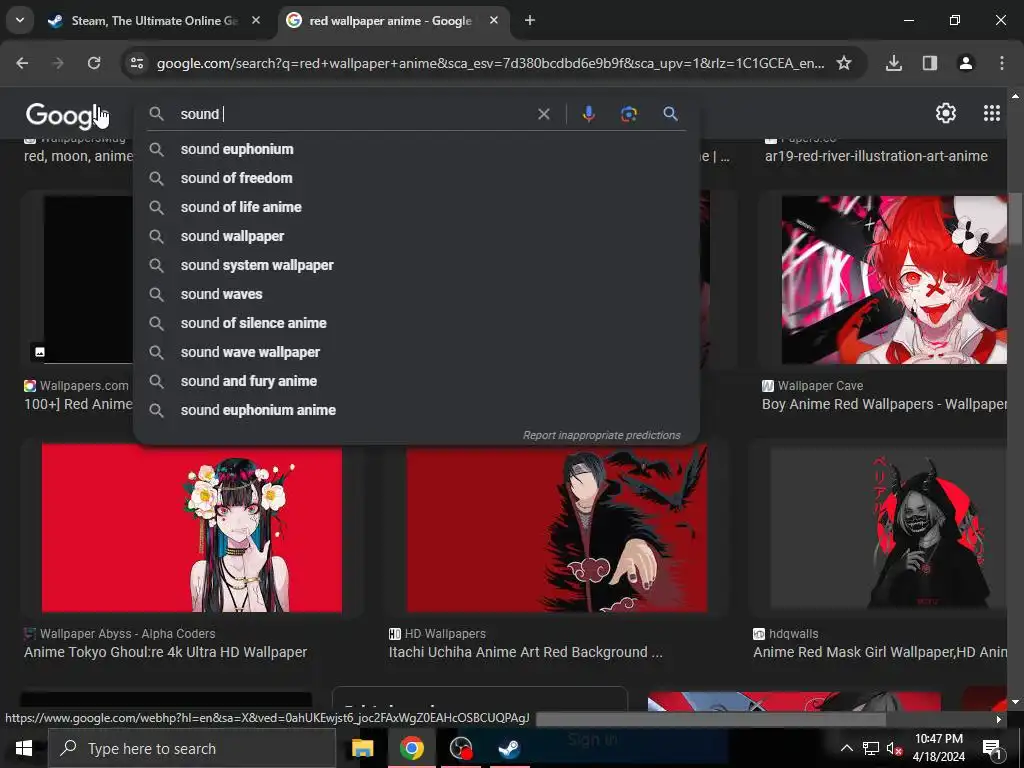1024x768 pixels.
Task: Reload the current page
Action: click(94, 63)
